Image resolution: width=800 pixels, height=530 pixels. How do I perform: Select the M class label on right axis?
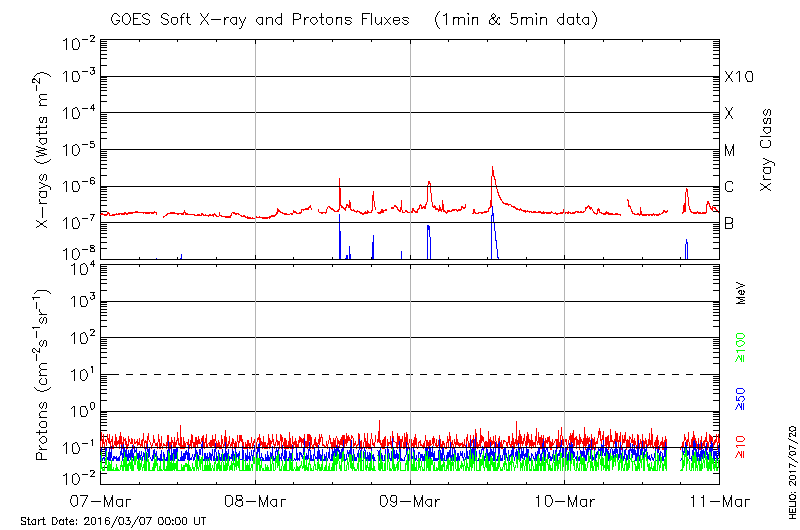click(730, 151)
